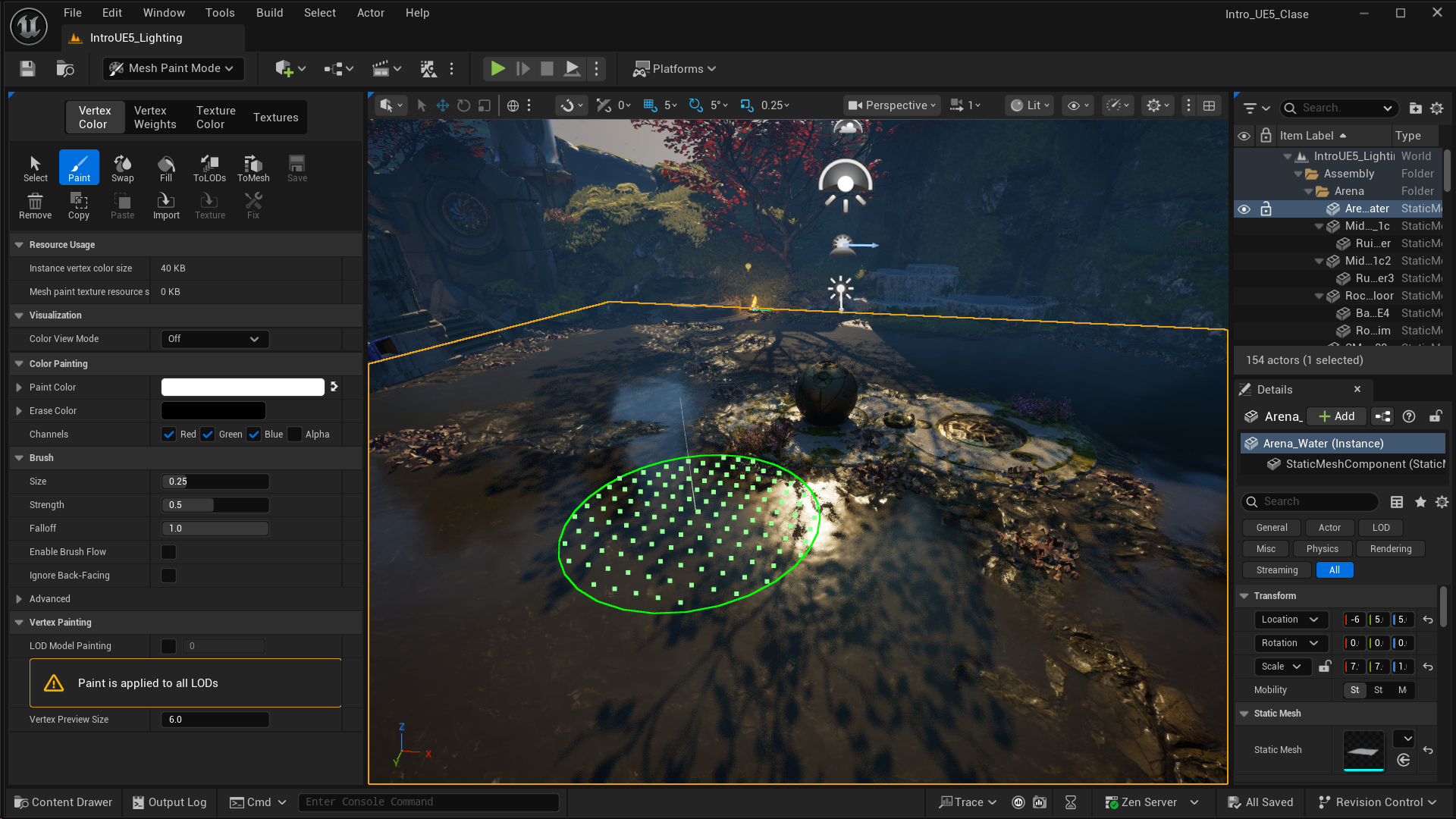Click the ToLODs tool icon
Screen dimensions: 1456x819
[x=209, y=168]
